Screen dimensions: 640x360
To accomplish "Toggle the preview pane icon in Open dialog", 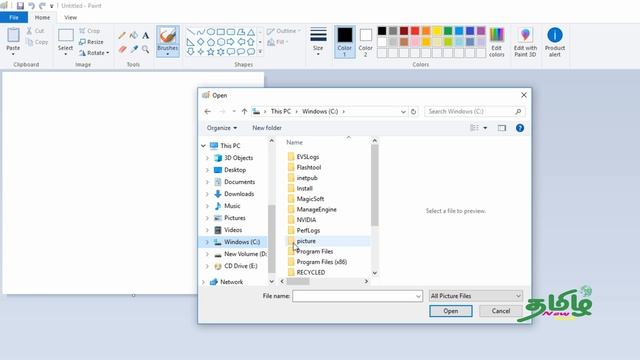I will tap(502, 128).
